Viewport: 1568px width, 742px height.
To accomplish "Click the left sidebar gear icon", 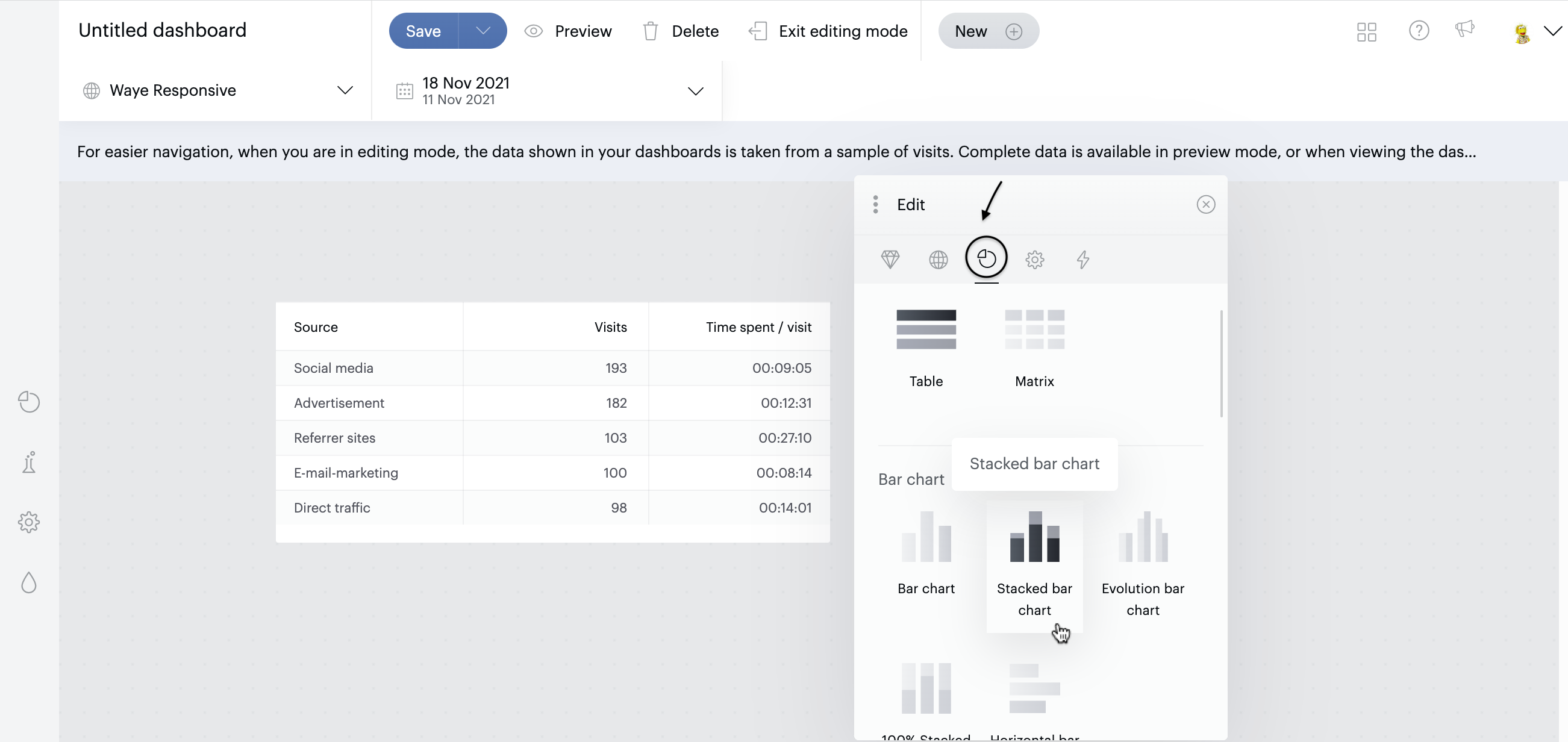I will click(28, 522).
